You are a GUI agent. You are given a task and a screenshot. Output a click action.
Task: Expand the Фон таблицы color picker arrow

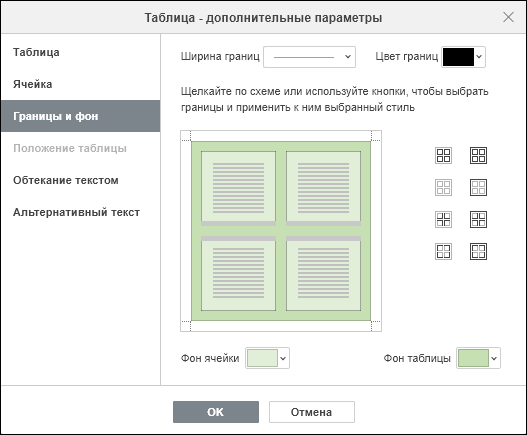pyautogui.click(x=494, y=358)
